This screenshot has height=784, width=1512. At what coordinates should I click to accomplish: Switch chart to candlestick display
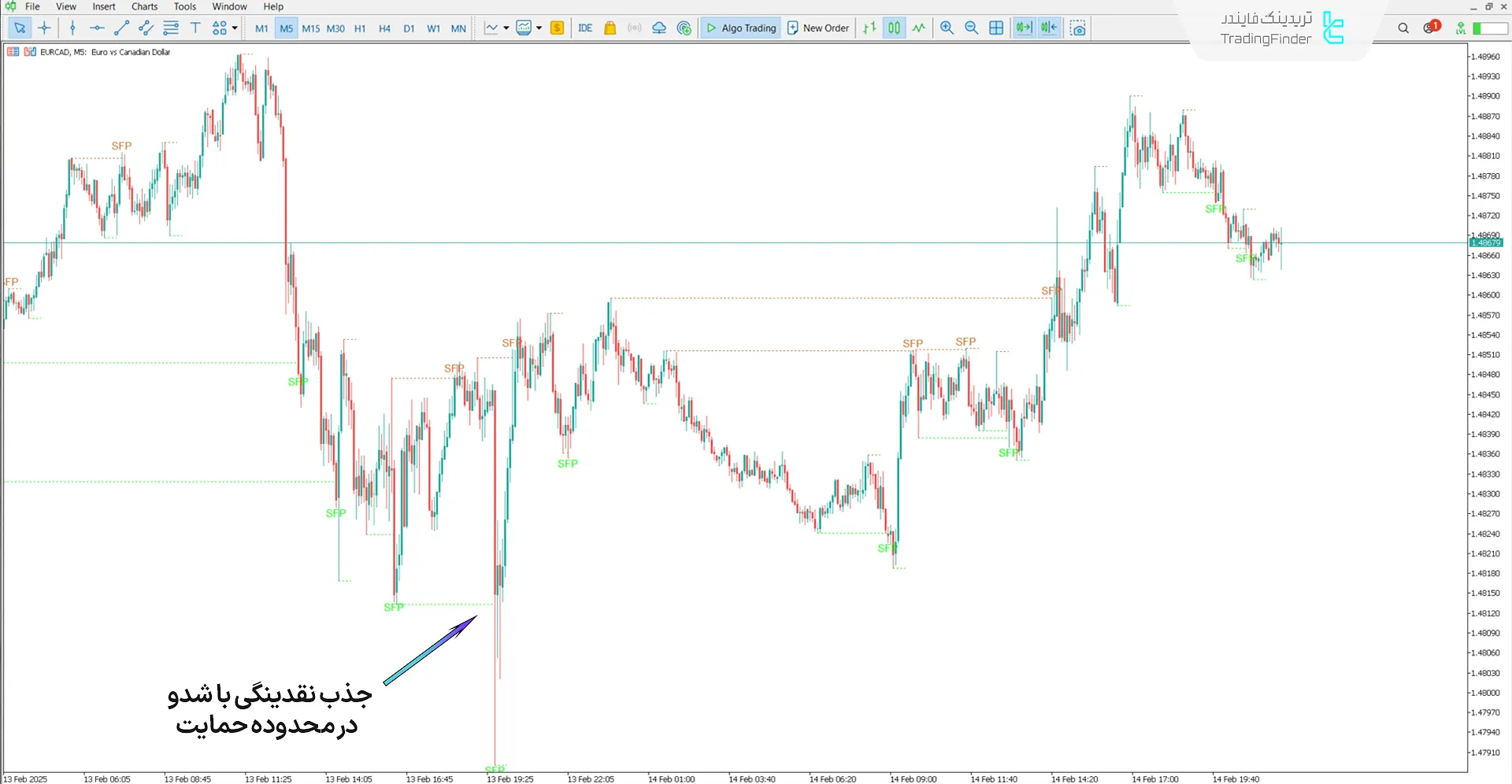(x=895, y=28)
